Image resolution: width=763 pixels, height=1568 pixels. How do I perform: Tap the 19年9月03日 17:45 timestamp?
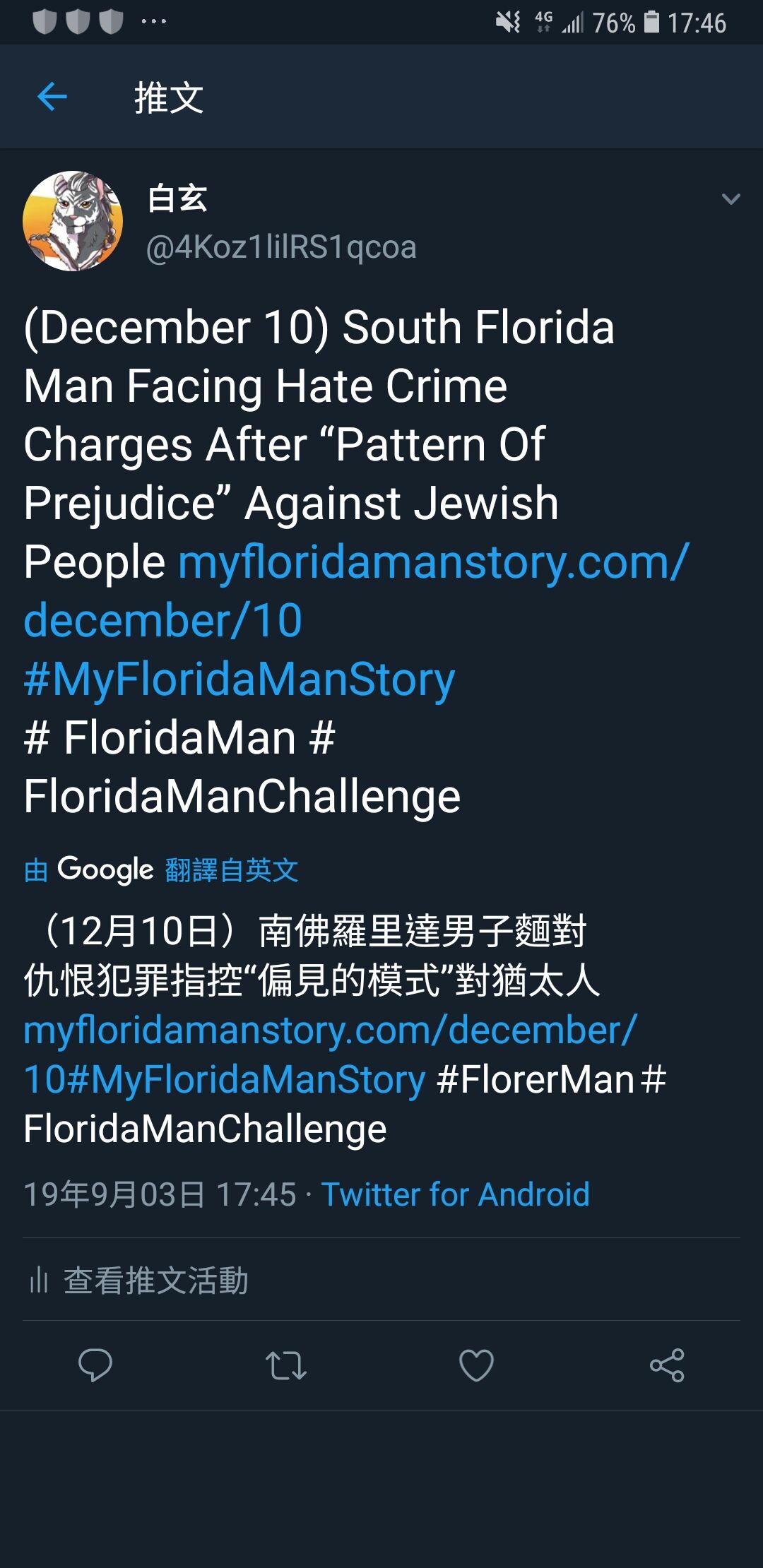[160, 1194]
